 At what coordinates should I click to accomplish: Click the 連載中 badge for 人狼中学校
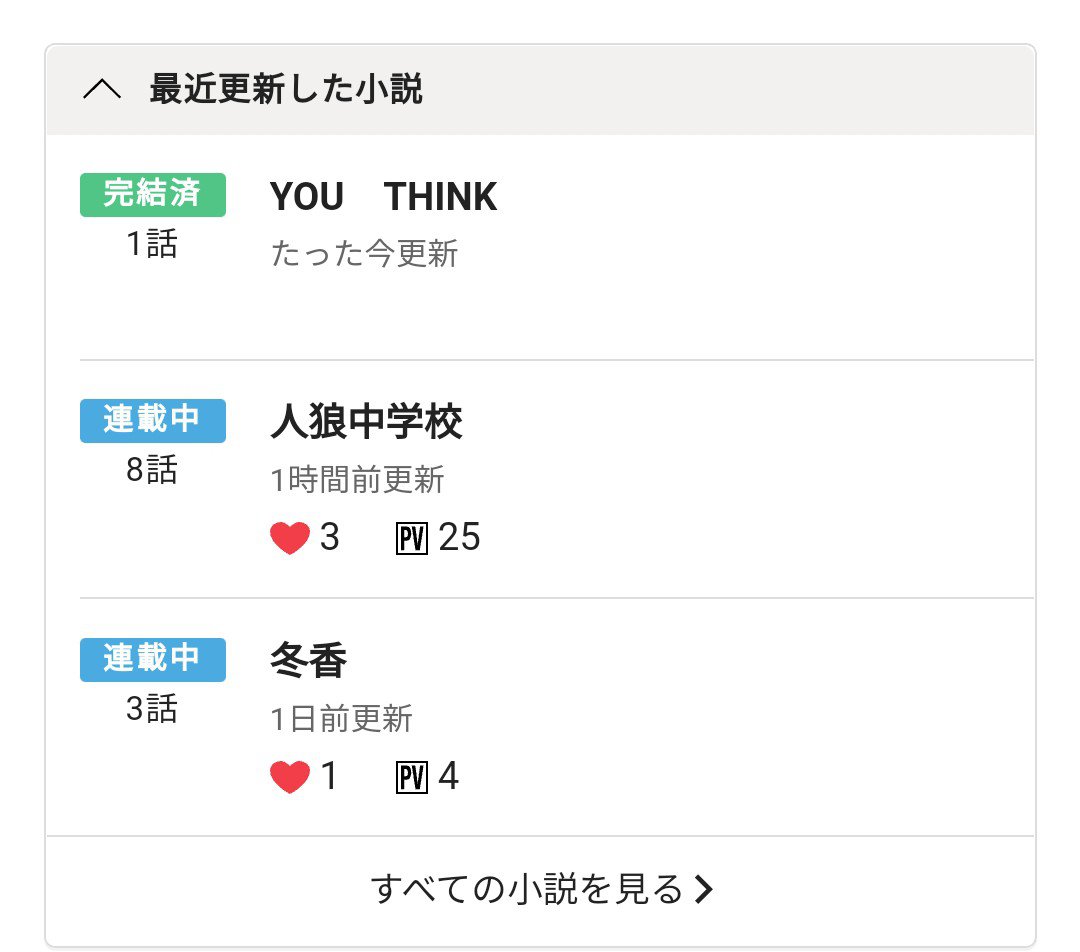pos(153,420)
